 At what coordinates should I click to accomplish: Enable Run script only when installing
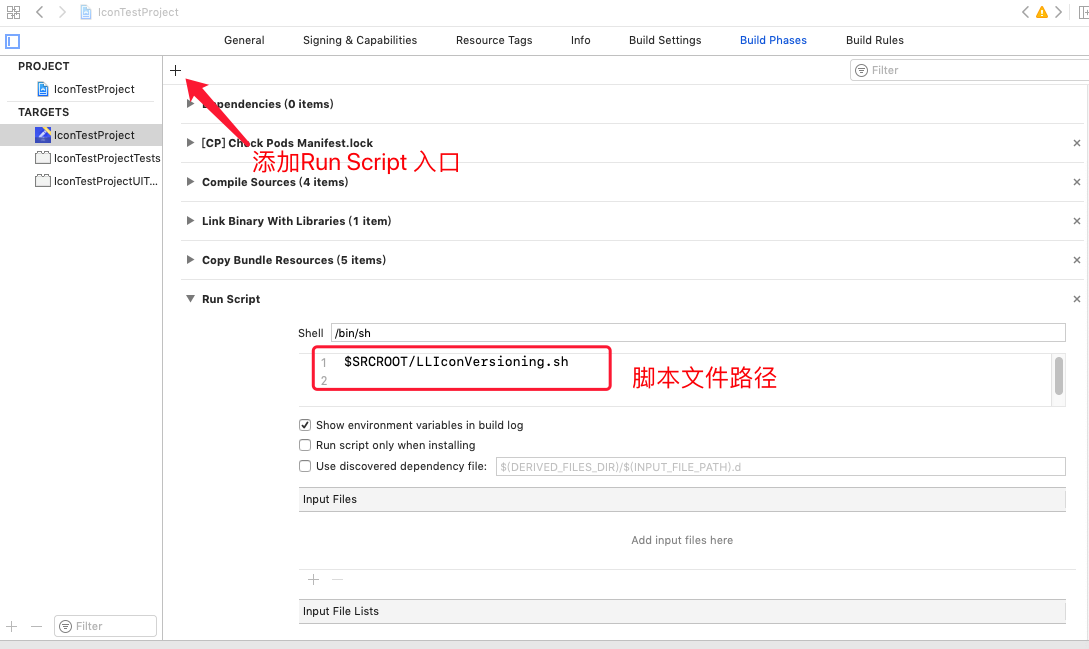[x=305, y=445]
